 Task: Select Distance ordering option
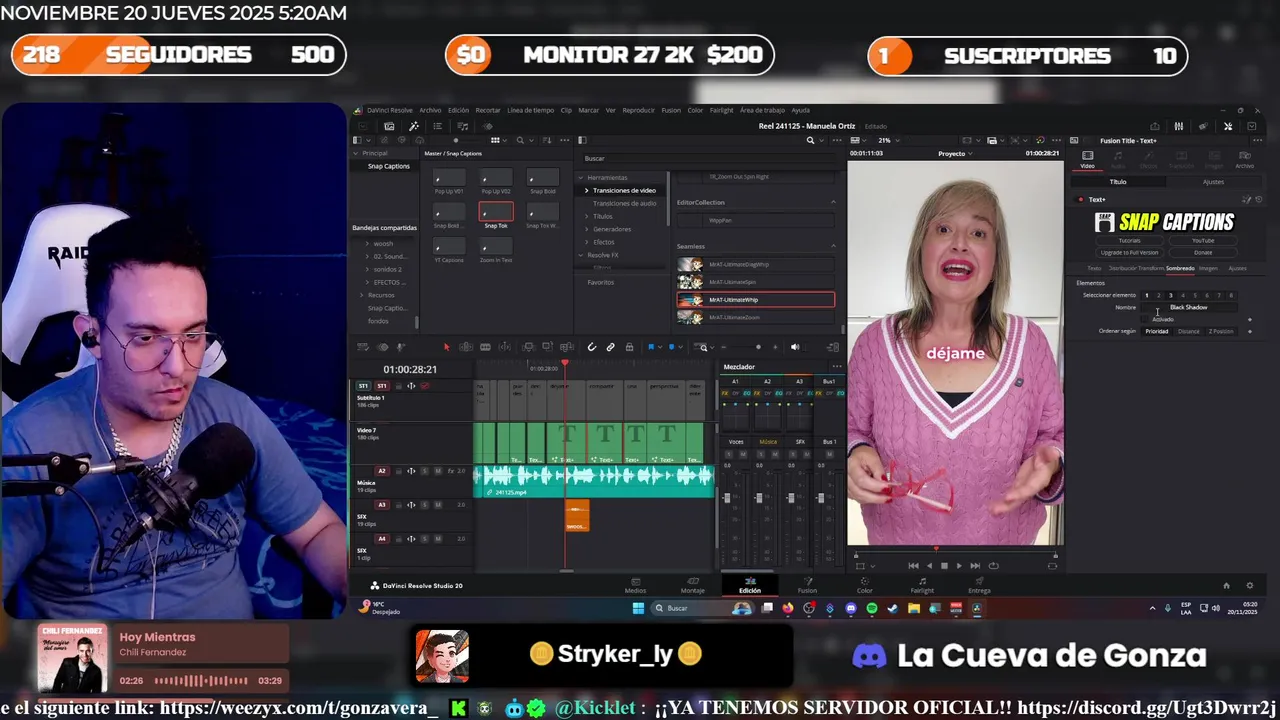(1188, 331)
